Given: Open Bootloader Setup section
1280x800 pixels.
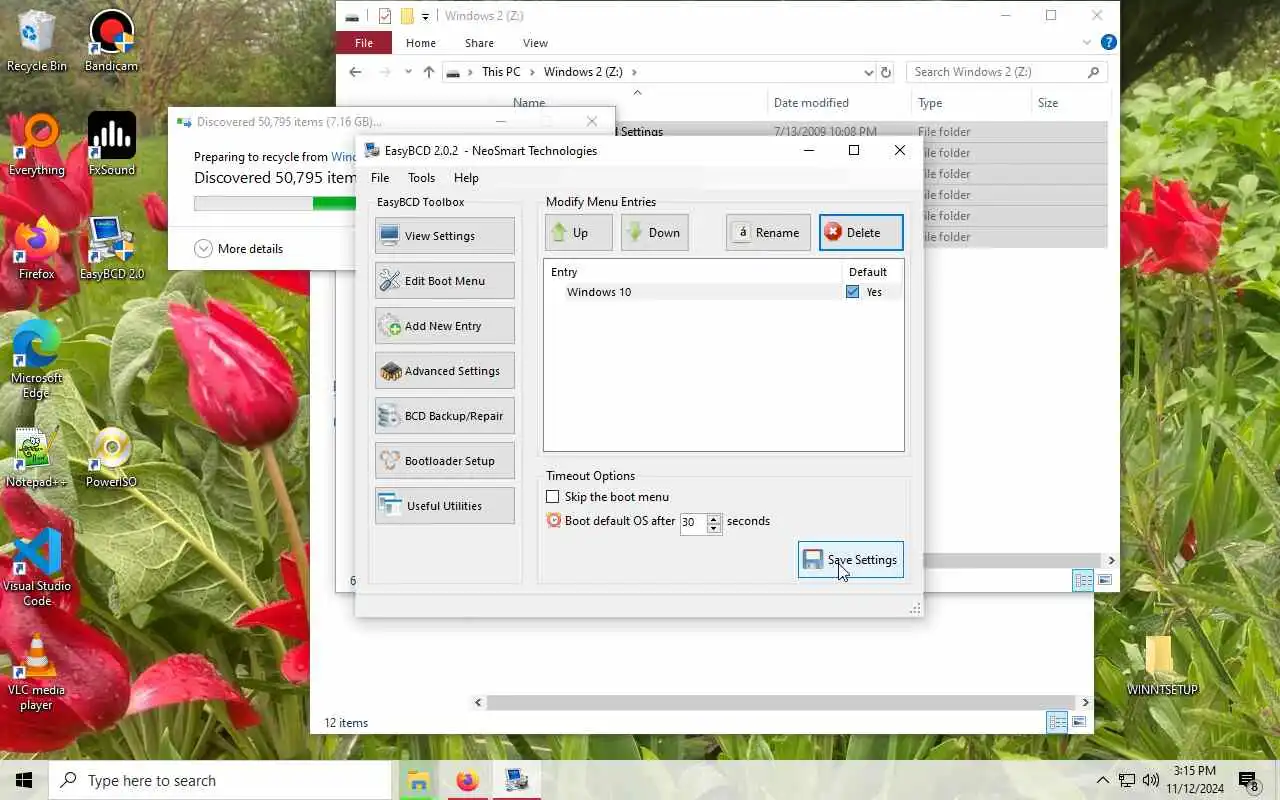Looking at the screenshot, I should pos(445,461).
